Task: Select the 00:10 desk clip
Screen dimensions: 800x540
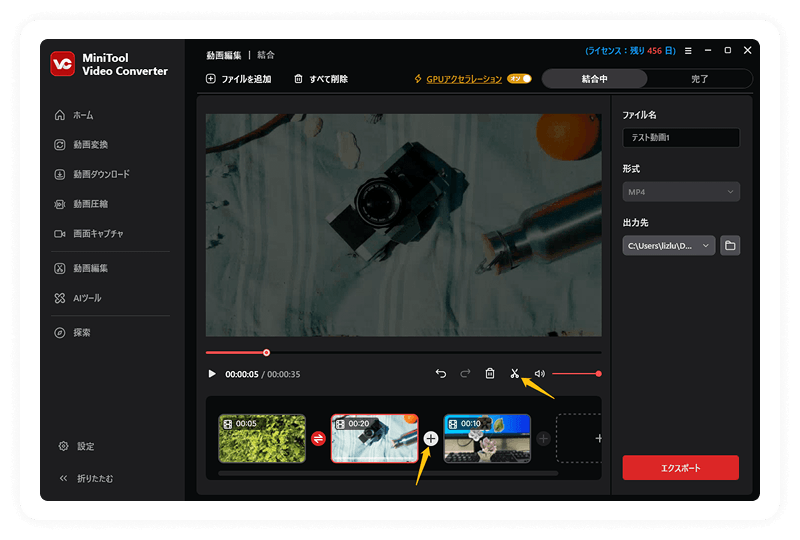Action: [487, 439]
